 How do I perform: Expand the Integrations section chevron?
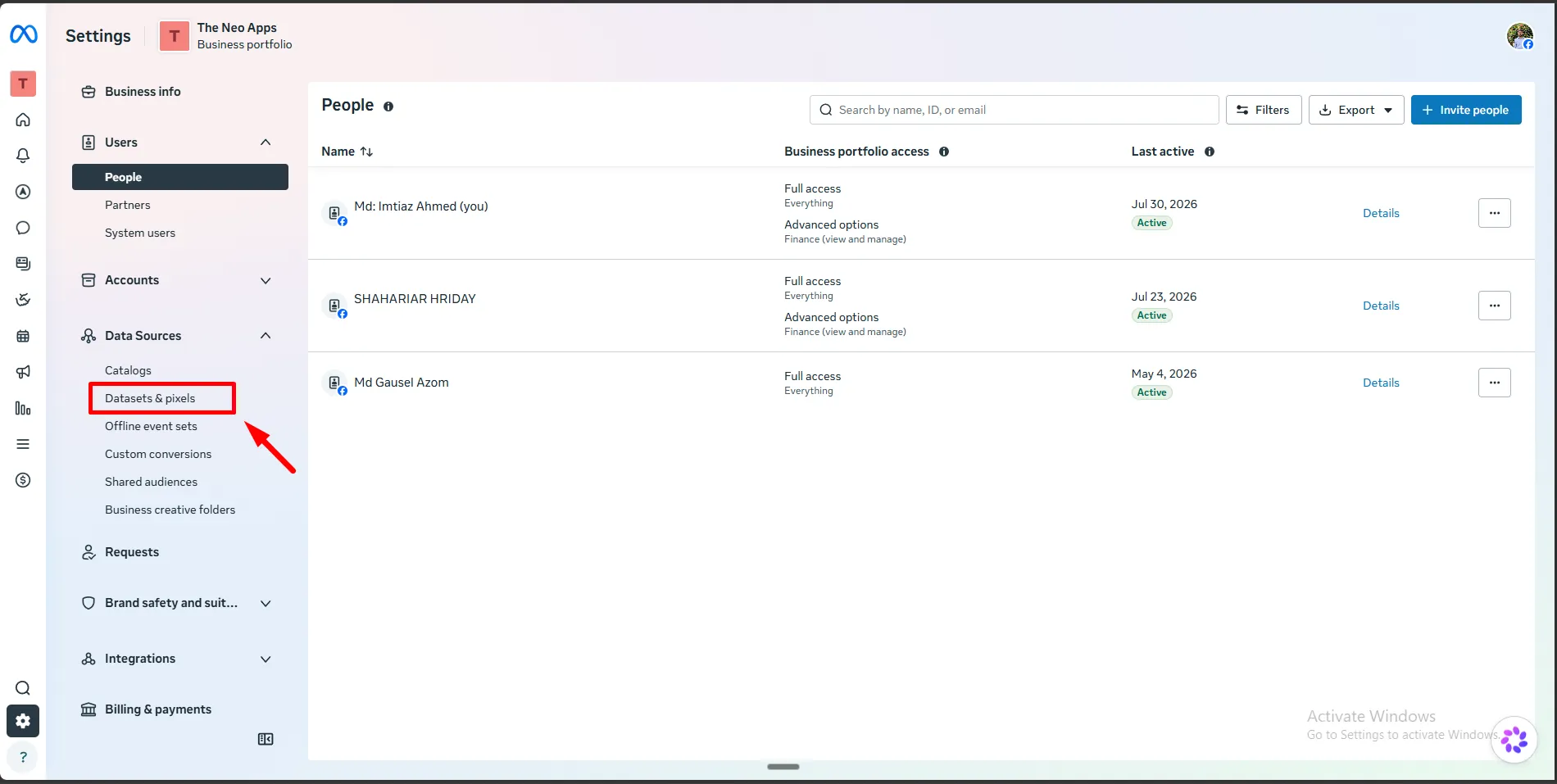[266, 659]
